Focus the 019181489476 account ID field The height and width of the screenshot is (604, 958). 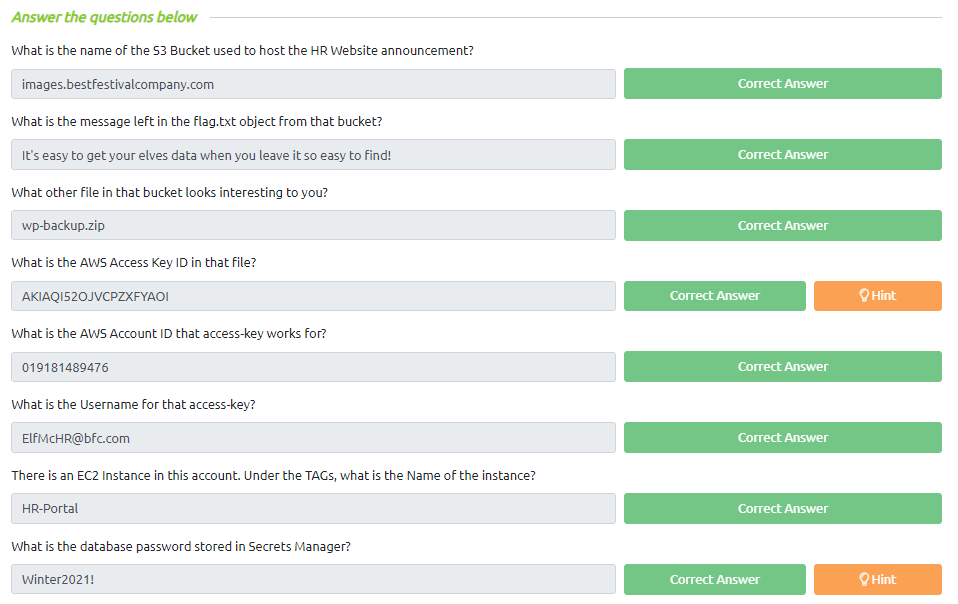[x=313, y=367]
